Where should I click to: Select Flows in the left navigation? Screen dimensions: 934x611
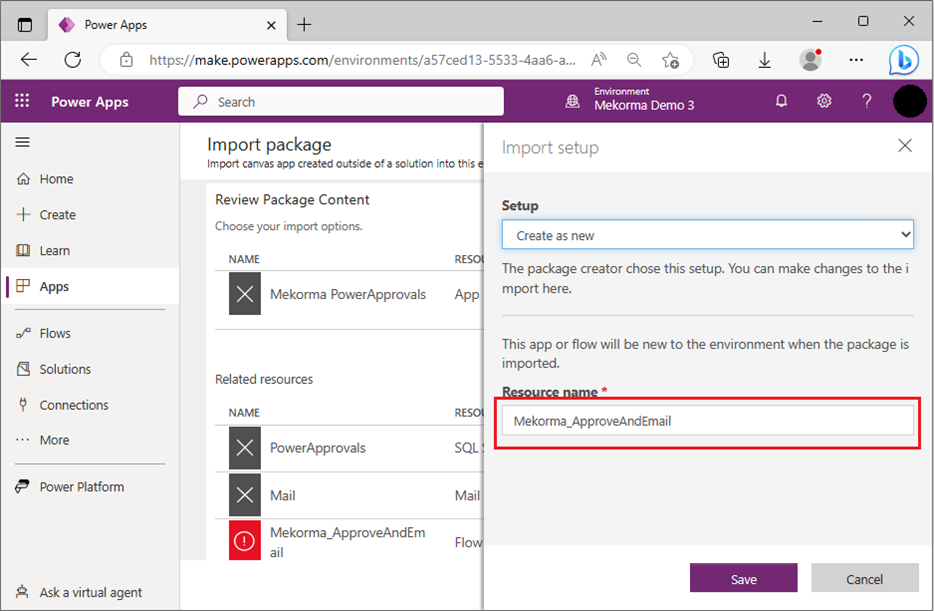pos(55,333)
